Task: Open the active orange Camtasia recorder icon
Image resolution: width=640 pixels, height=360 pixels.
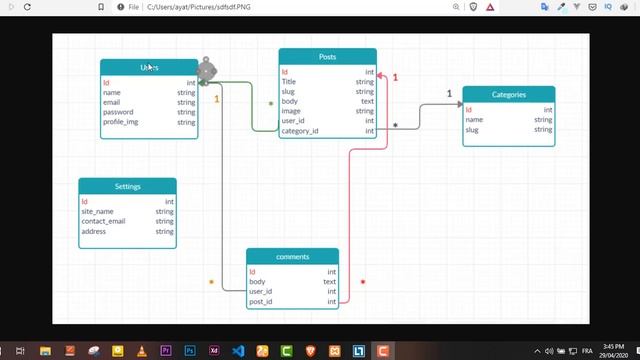Action: click(383, 351)
